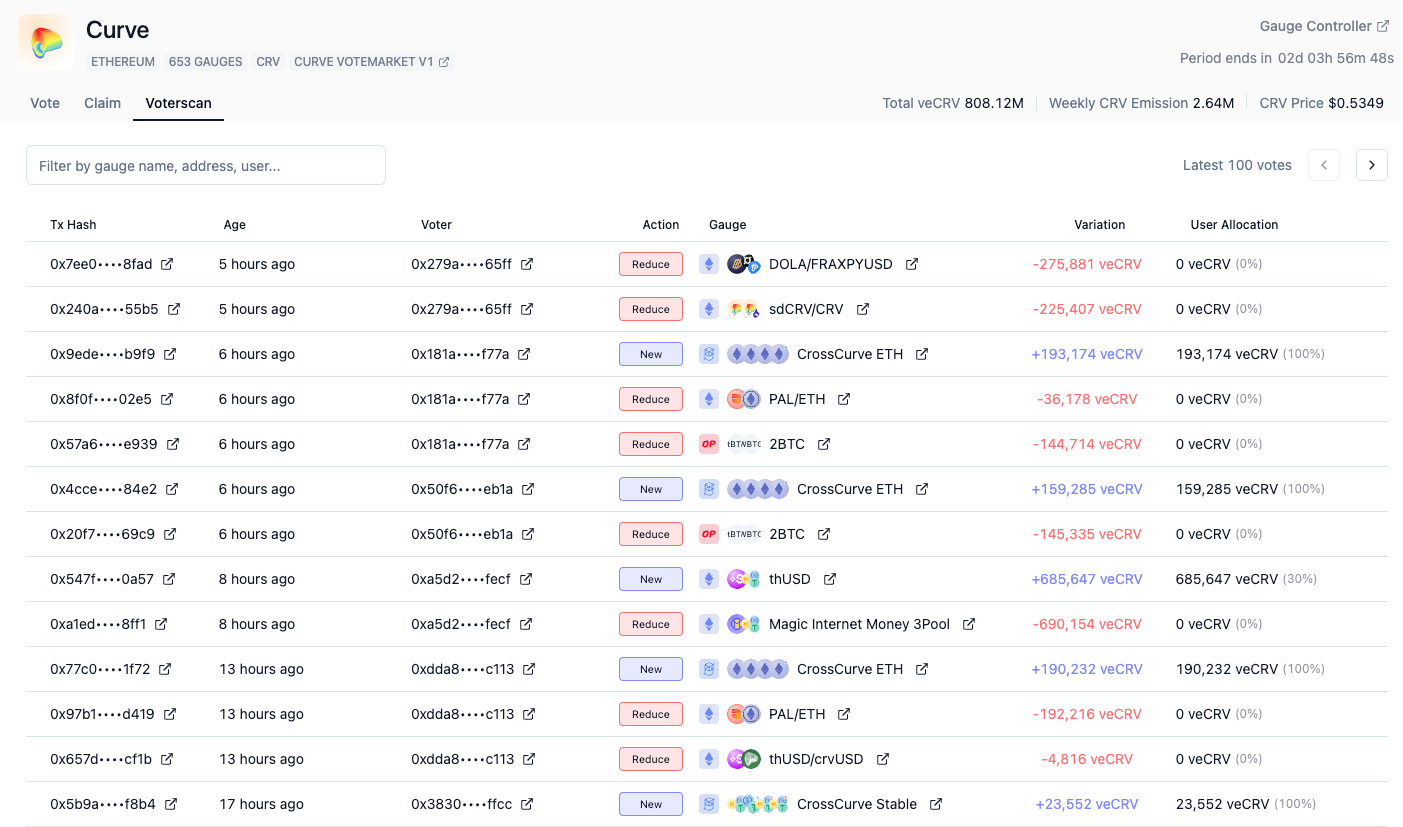This screenshot has width=1403, height=827.
Task: Go to previous page of votes
Action: 1324,165
